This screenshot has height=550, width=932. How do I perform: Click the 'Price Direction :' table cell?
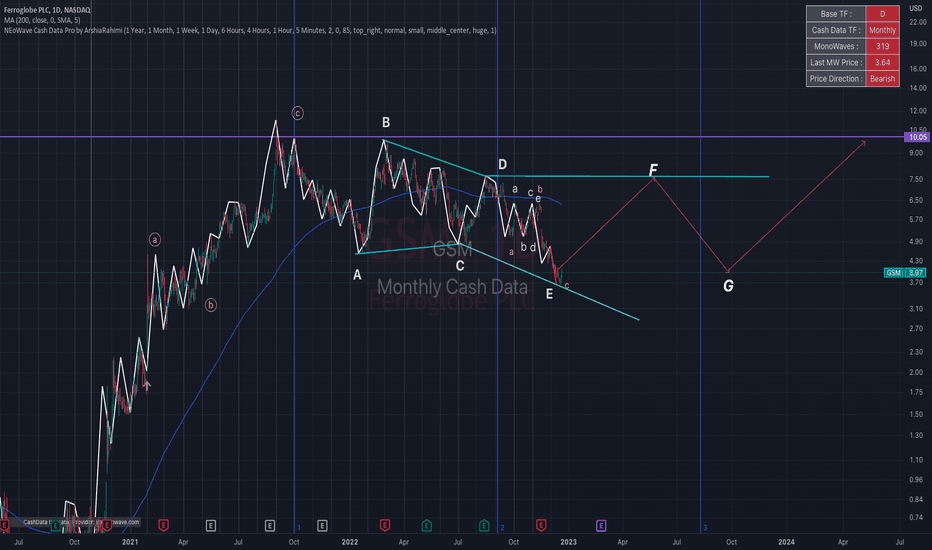coord(836,78)
